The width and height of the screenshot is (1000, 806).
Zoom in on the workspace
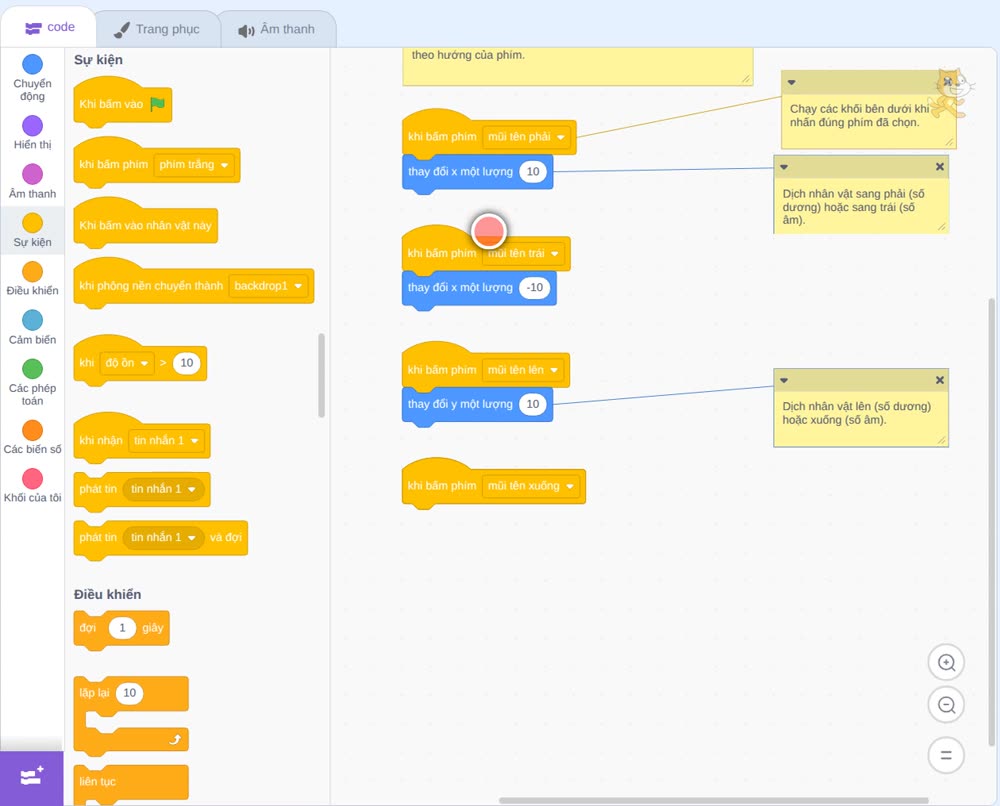946,663
